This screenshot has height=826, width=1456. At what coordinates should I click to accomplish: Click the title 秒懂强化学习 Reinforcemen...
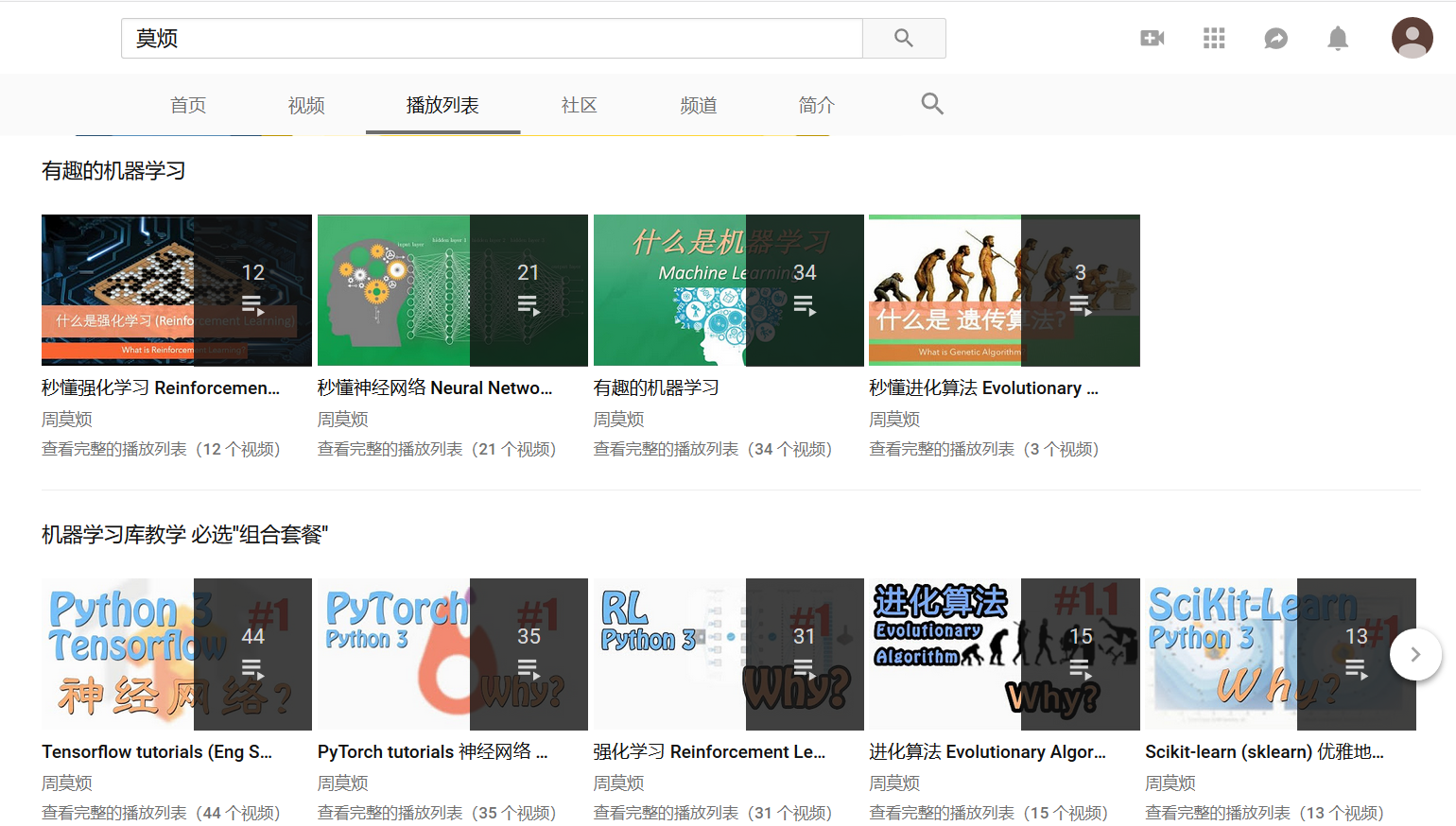click(x=161, y=387)
